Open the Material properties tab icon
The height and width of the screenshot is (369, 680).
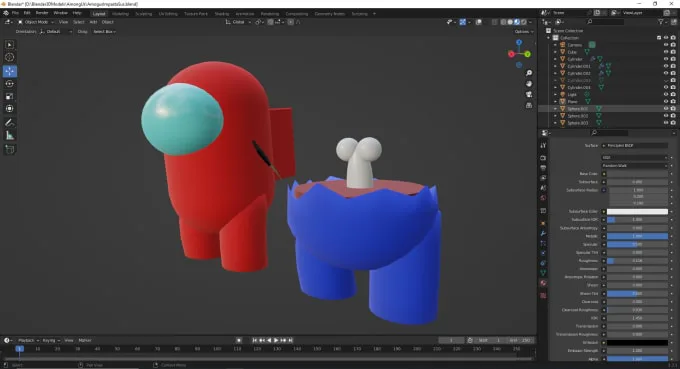click(543, 283)
